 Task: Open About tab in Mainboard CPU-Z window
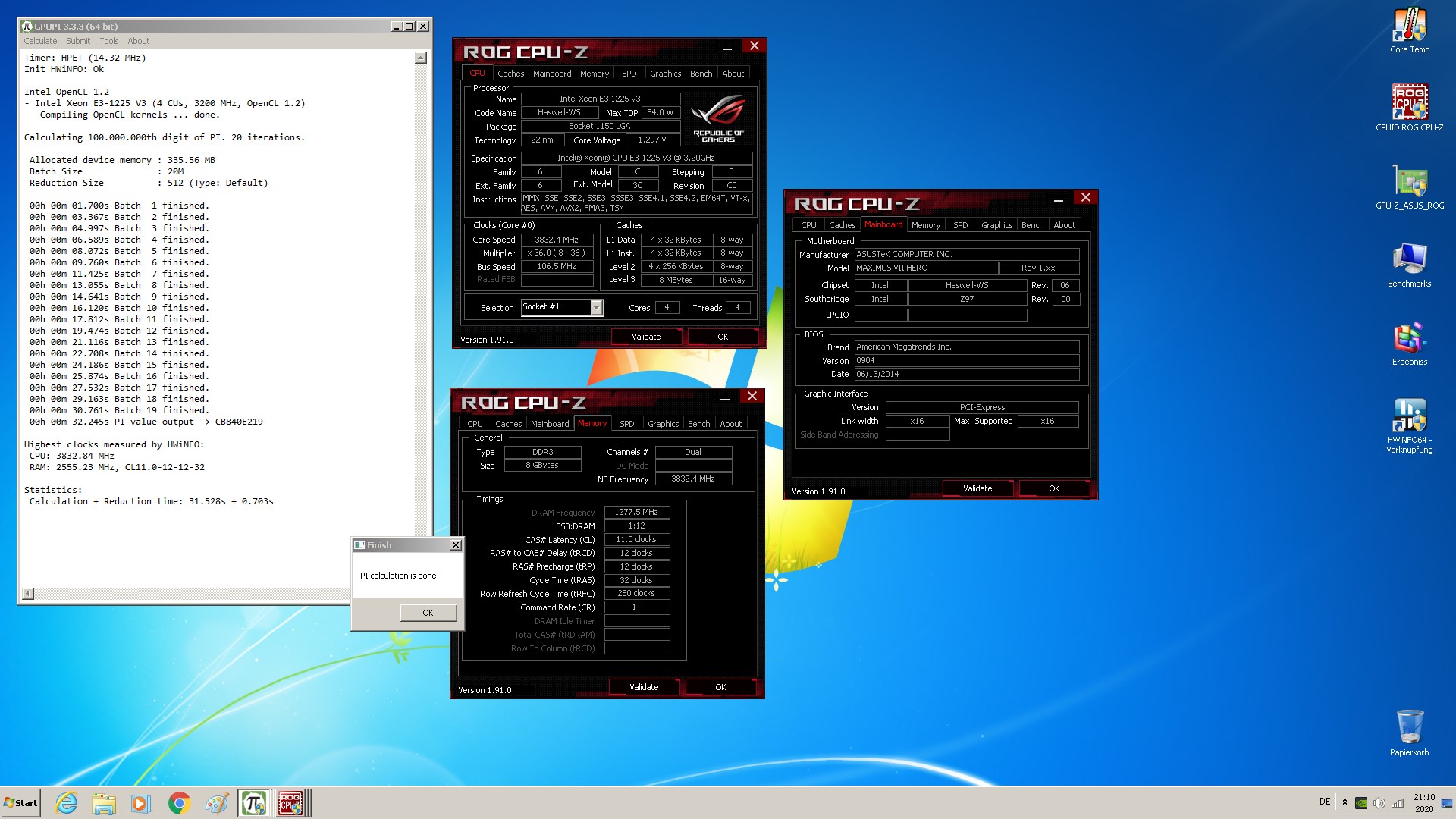pos(1064,225)
